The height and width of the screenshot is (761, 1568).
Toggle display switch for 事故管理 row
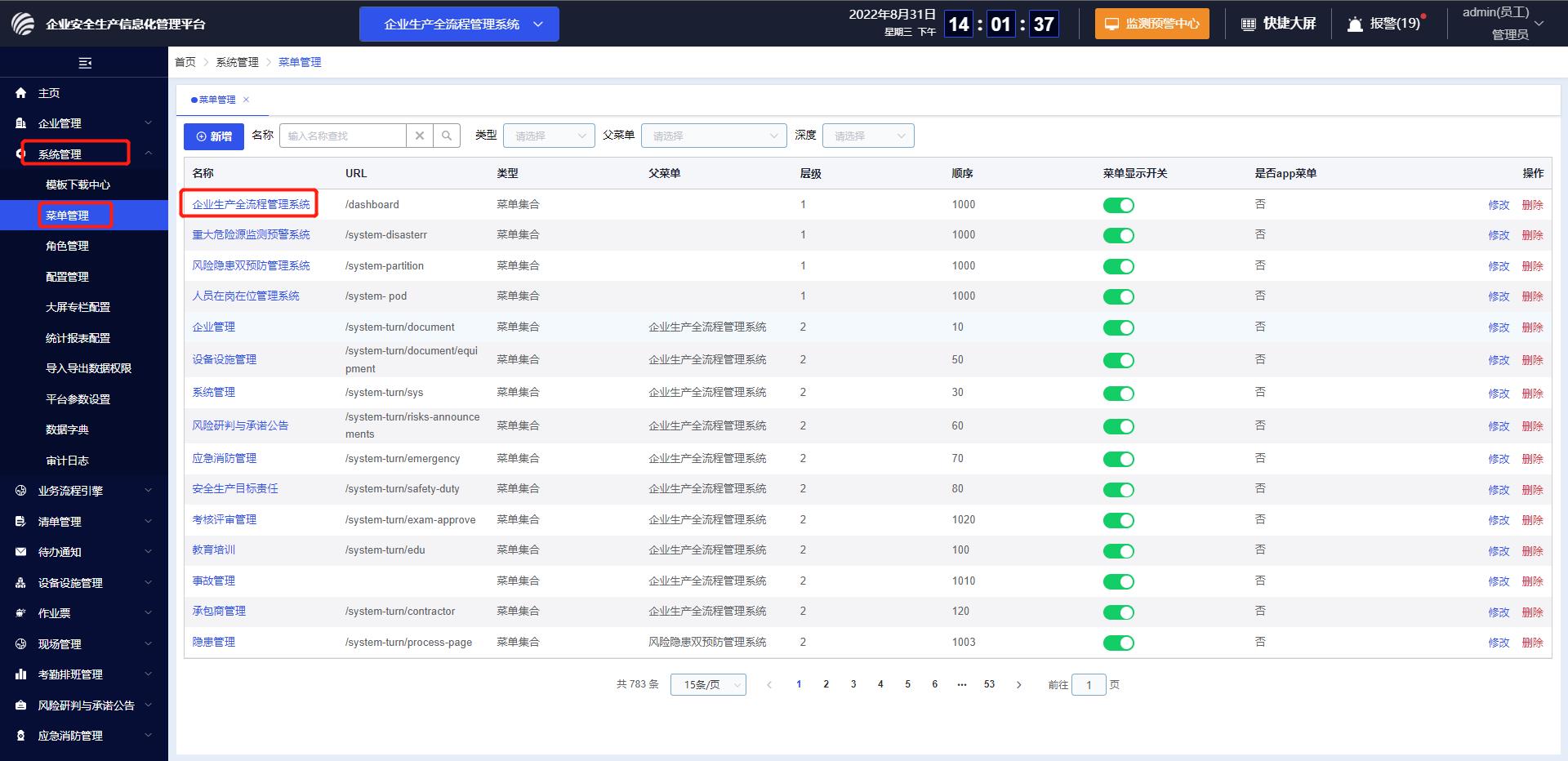tap(1119, 581)
